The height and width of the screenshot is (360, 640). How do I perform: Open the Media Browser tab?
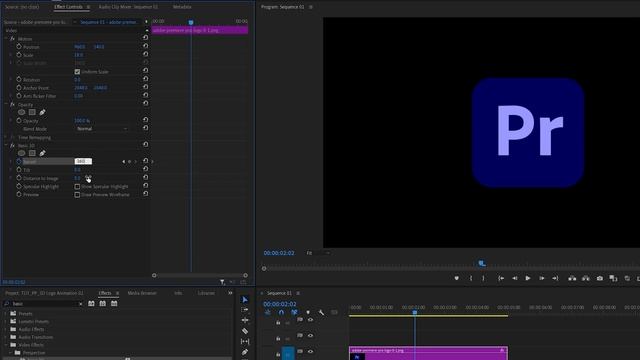(142, 293)
